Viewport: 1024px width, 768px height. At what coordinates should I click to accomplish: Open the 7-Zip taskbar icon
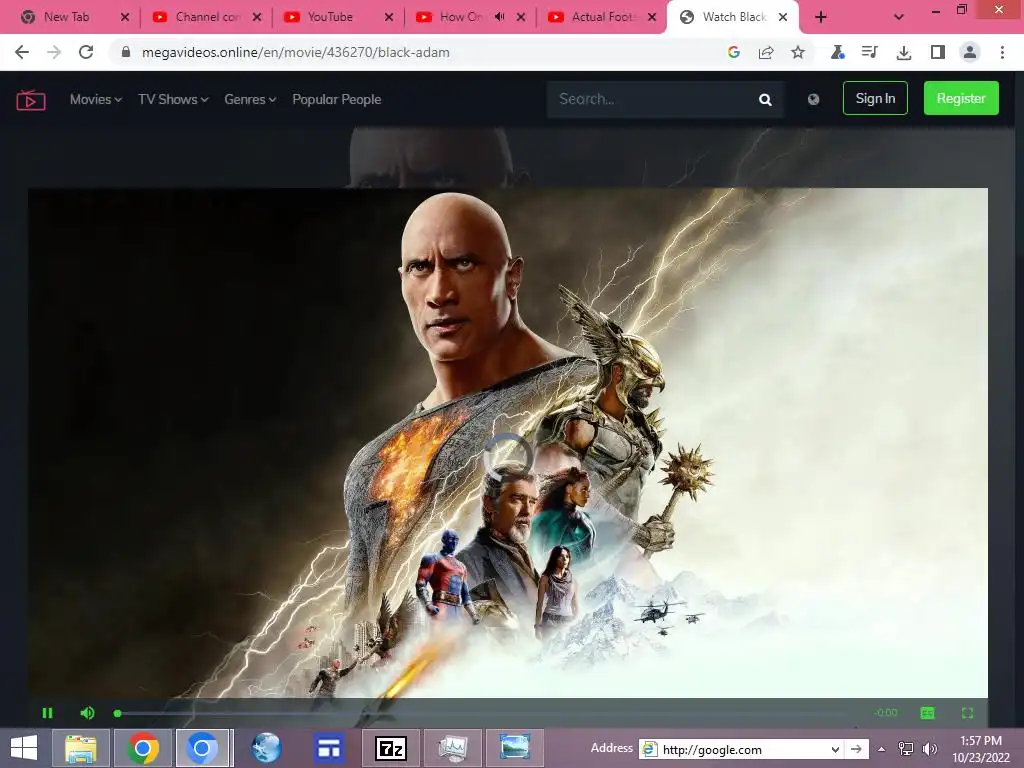391,748
